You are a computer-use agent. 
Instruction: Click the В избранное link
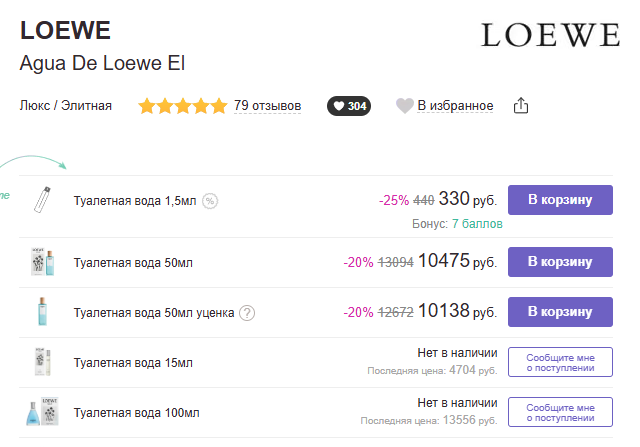[x=455, y=106]
